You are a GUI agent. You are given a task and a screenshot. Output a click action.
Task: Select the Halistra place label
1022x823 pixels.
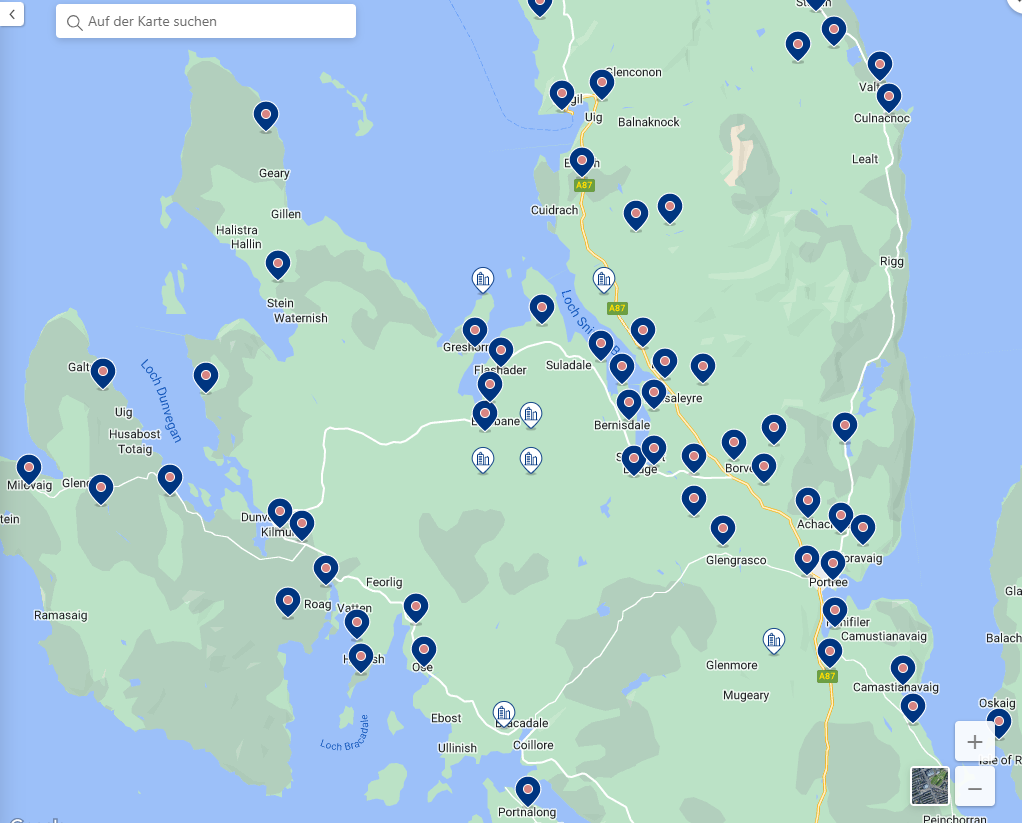pyautogui.click(x=237, y=230)
